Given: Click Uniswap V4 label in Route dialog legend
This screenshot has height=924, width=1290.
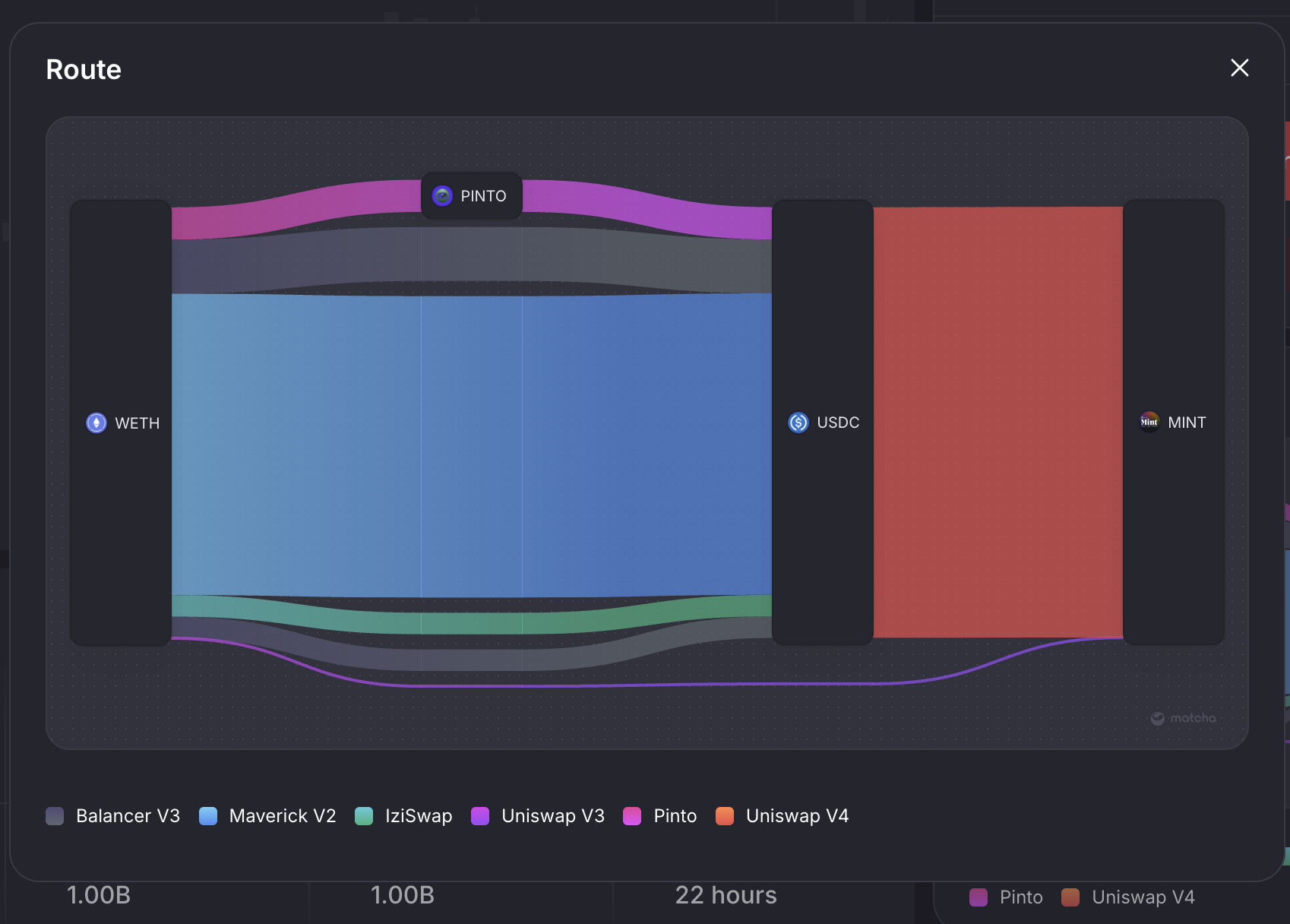Looking at the screenshot, I should click(798, 816).
